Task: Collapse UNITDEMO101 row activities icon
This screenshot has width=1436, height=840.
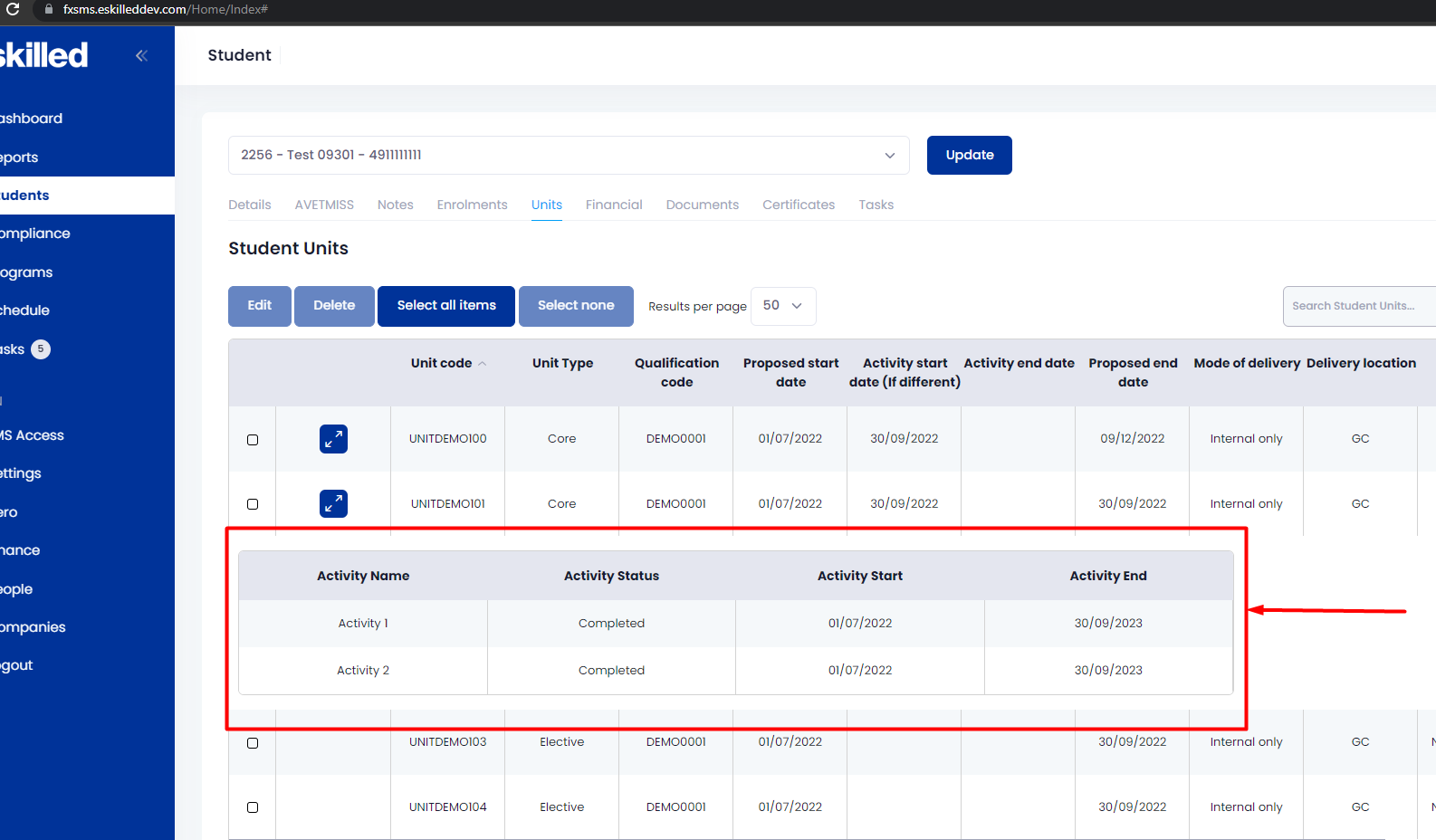Action: pyautogui.click(x=333, y=503)
